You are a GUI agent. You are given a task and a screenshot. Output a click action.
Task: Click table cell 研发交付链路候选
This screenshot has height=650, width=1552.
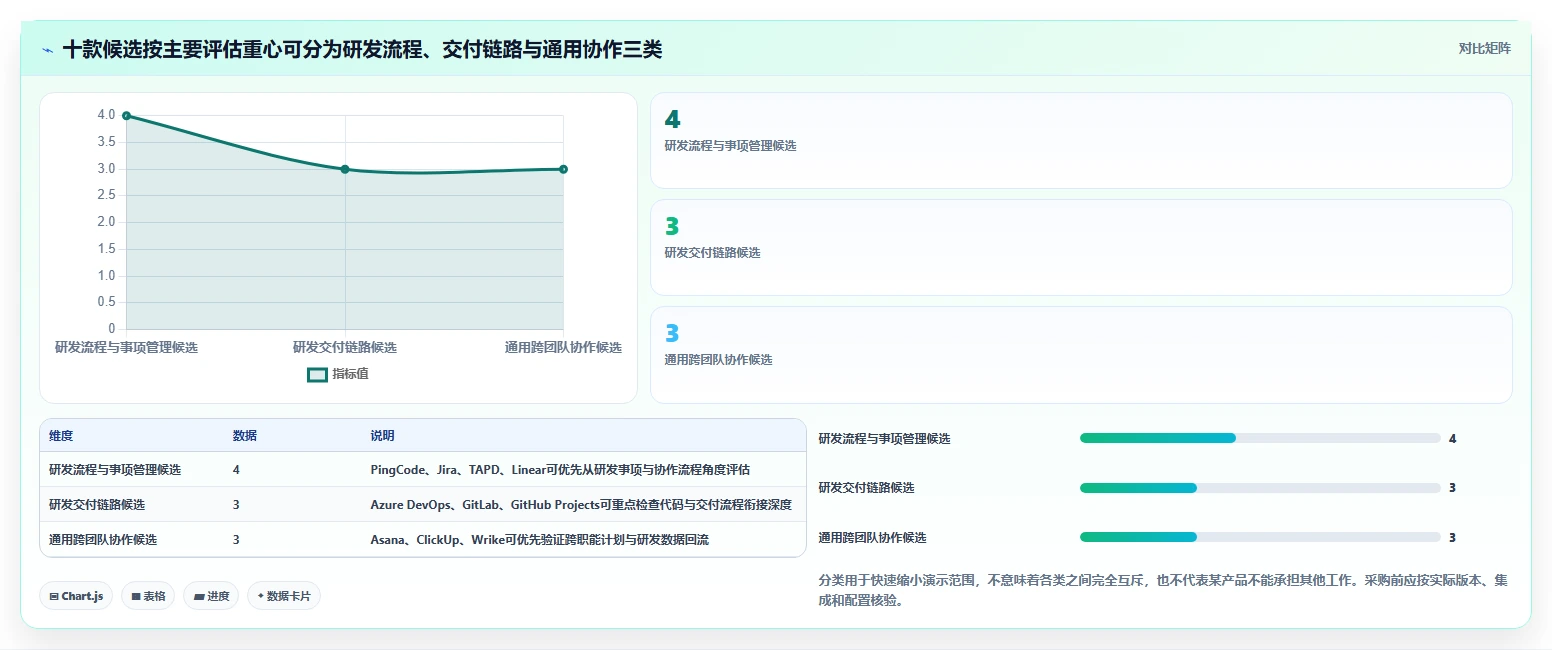[97, 504]
